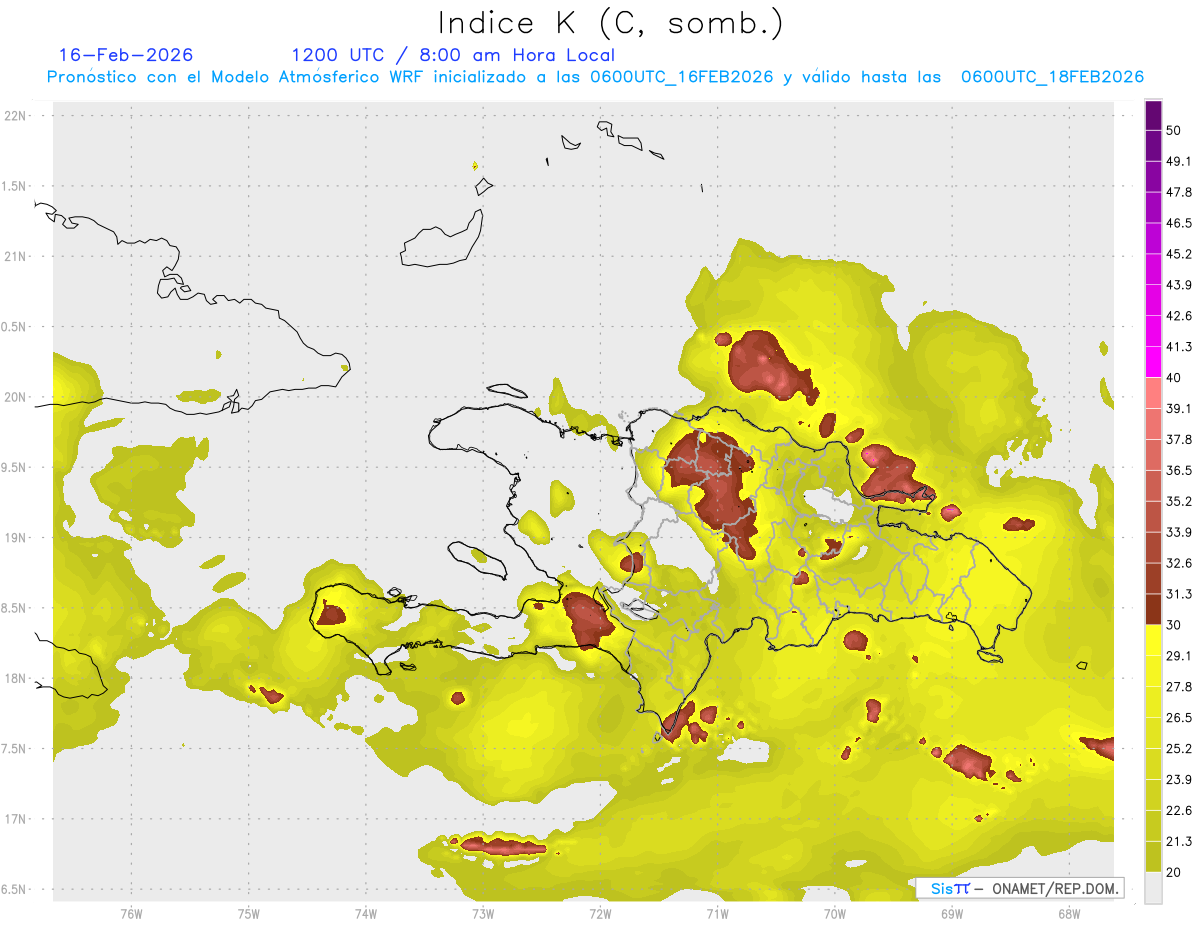Click the 0600UTC_16FEB2026 initialization timestamp
Screen dimensions: 1200x927
pos(682,77)
